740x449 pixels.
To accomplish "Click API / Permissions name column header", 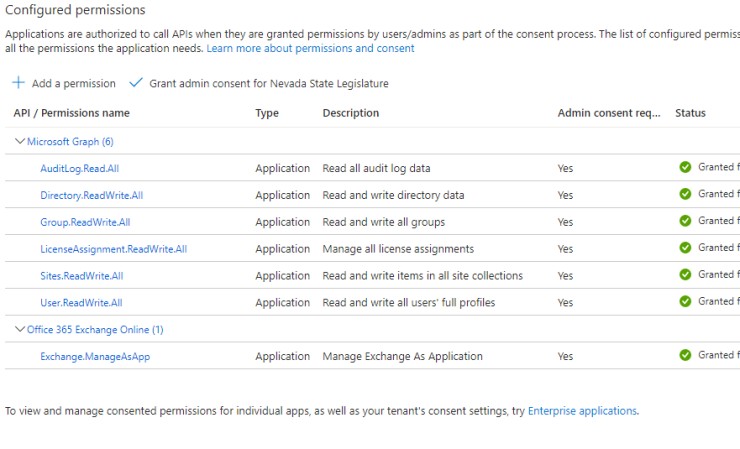I will coord(71,113).
